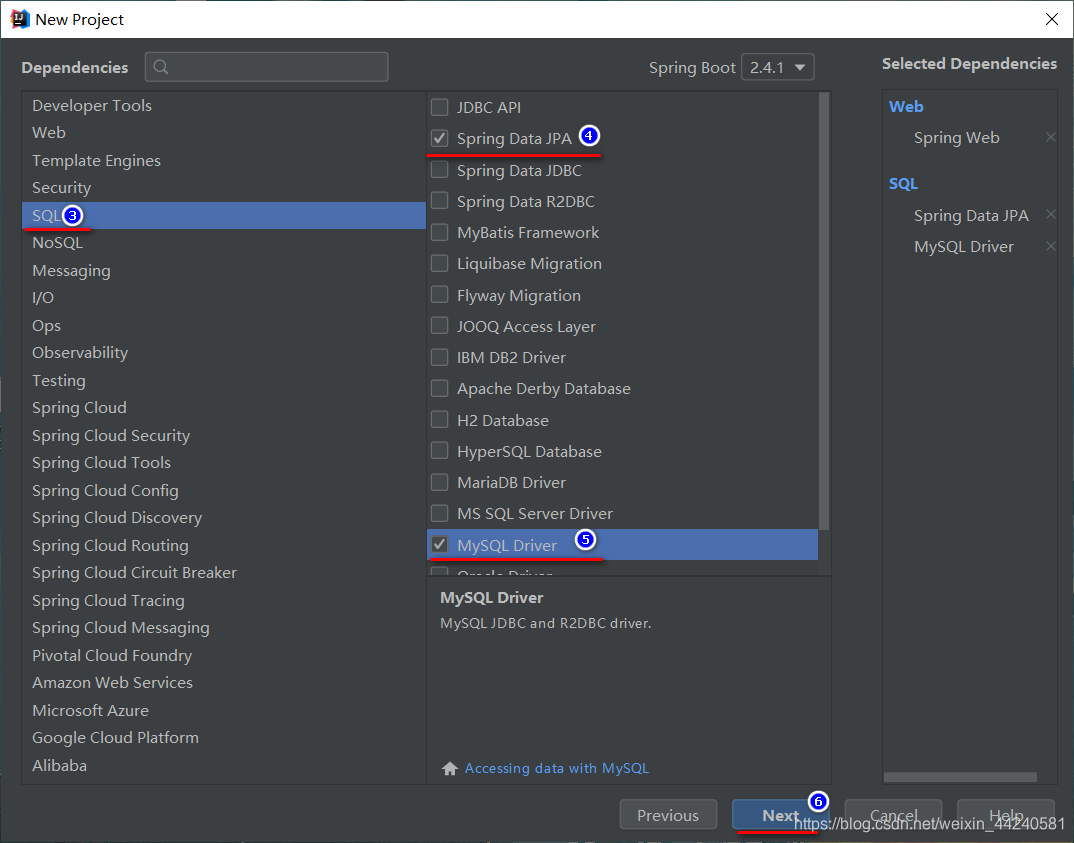Select the Observability category
This screenshot has height=843, width=1074.
224,353
